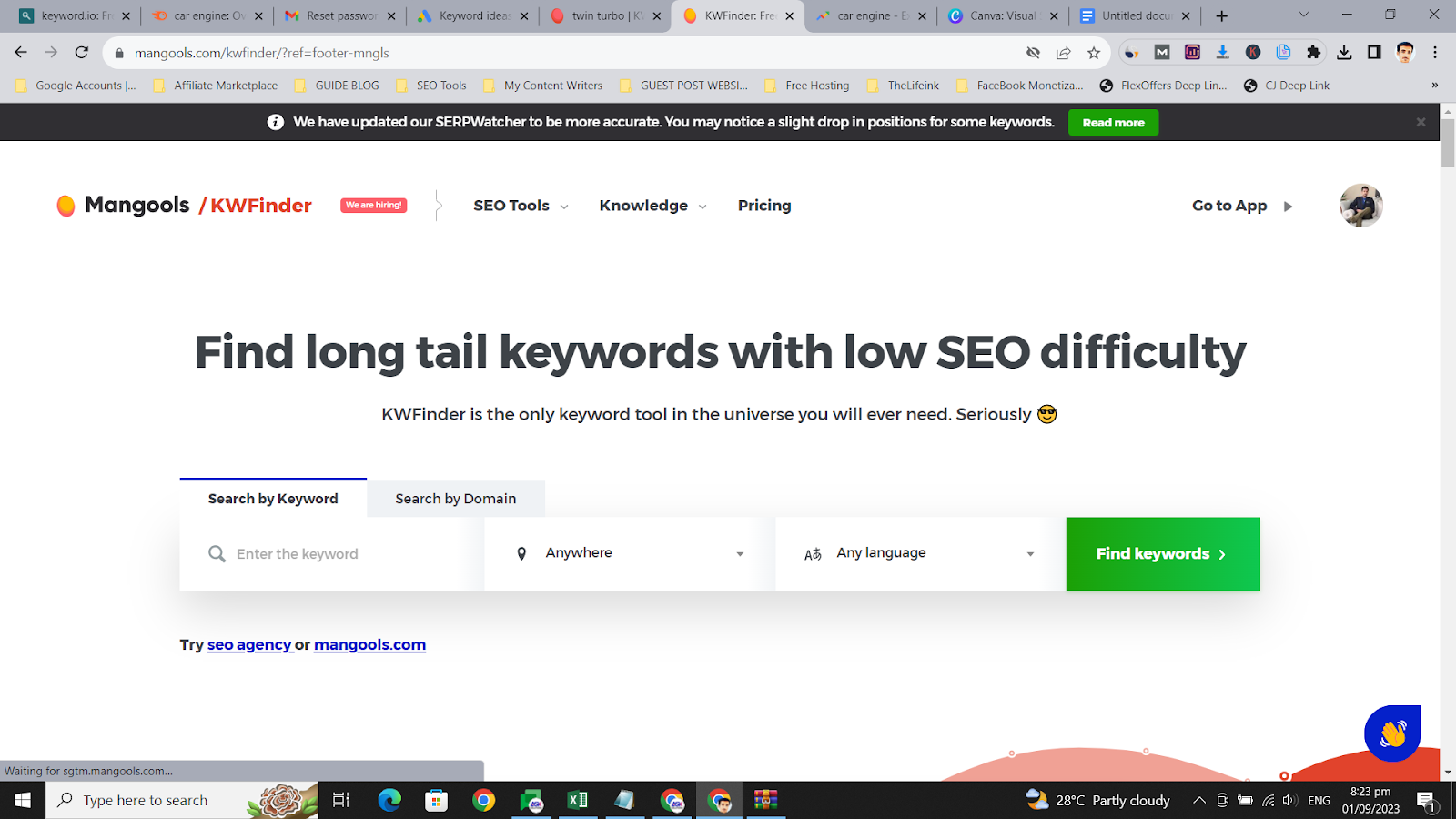
Task: Open the user profile avatar on the page
Action: pyautogui.click(x=1361, y=206)
